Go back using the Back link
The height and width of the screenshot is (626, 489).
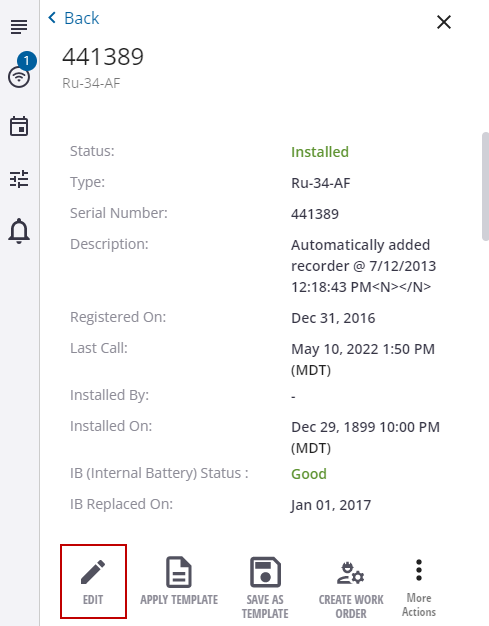click(73, 18)
